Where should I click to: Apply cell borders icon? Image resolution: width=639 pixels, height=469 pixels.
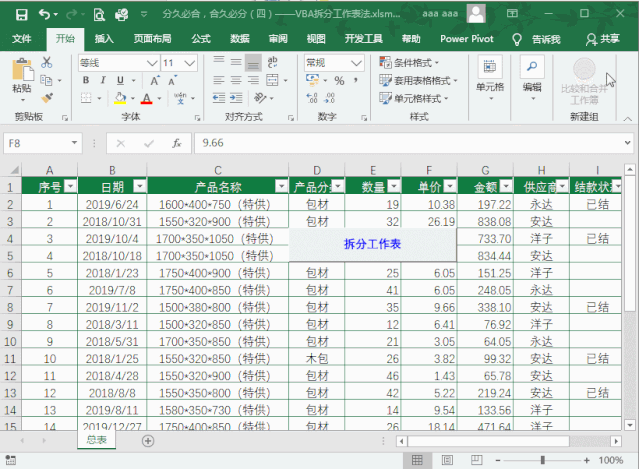tap(86, 98)
